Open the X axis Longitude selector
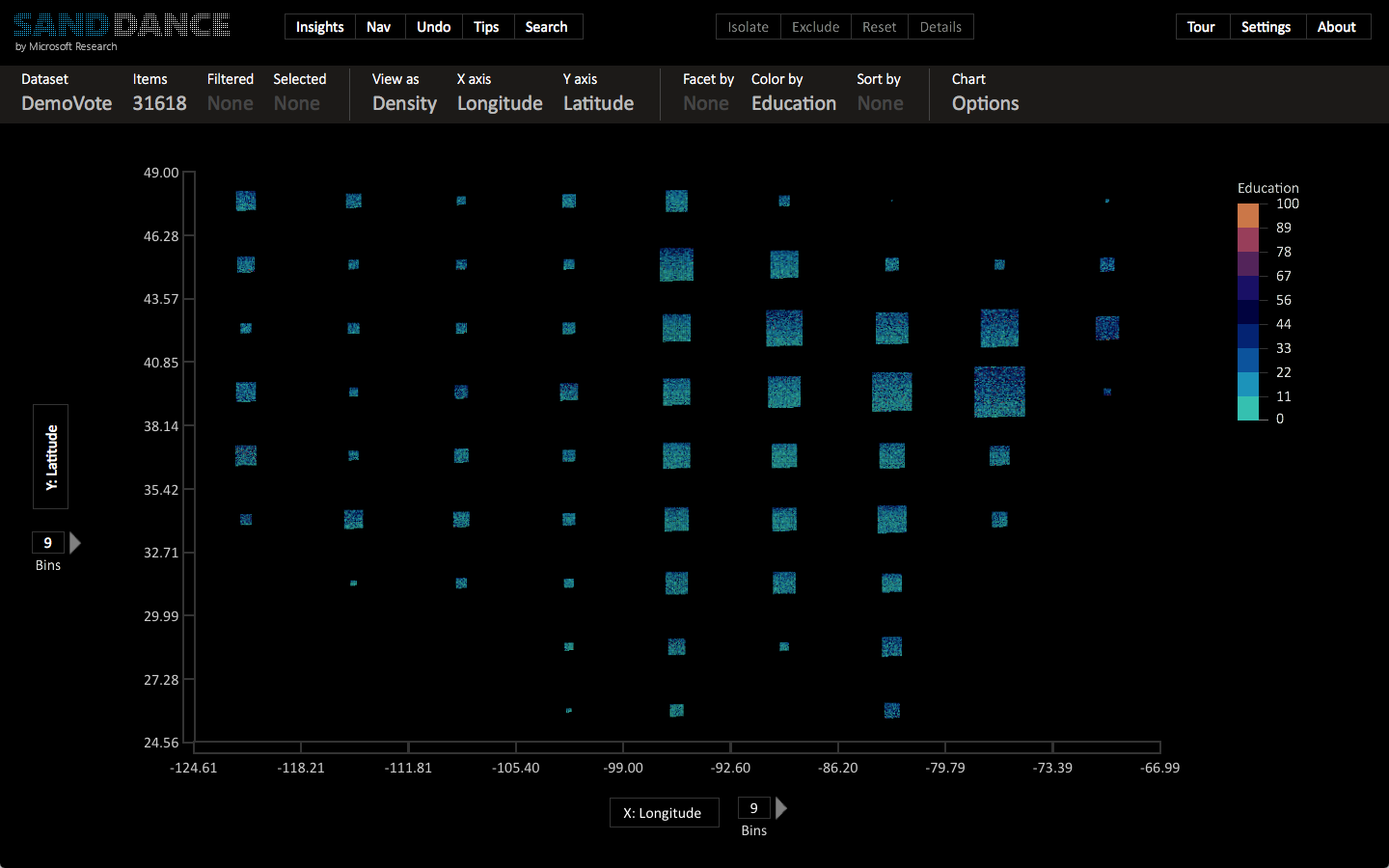Screen dimensions: 1389x868 (x=500, y=103)
